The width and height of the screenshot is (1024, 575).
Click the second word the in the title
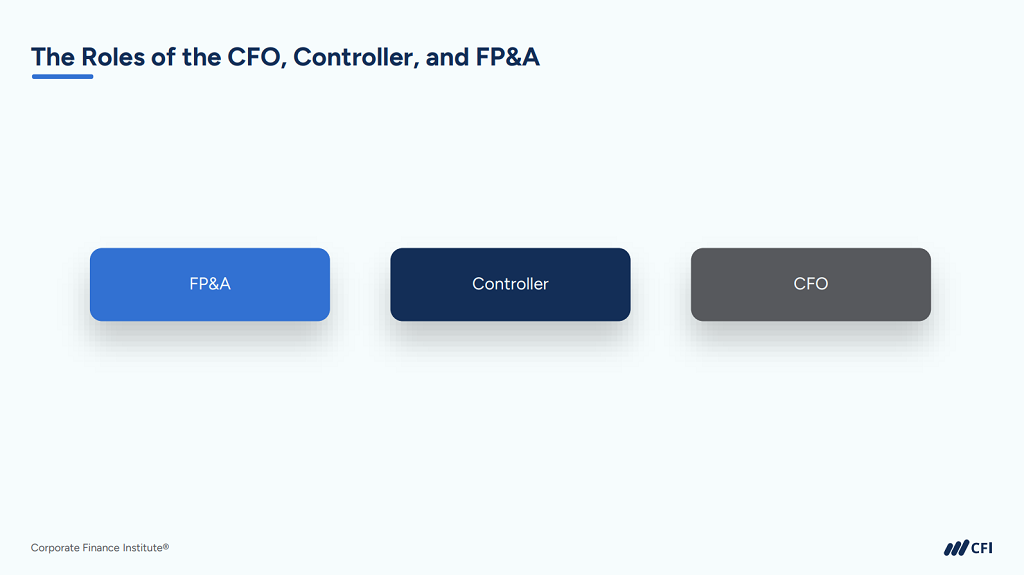point(201,58)
